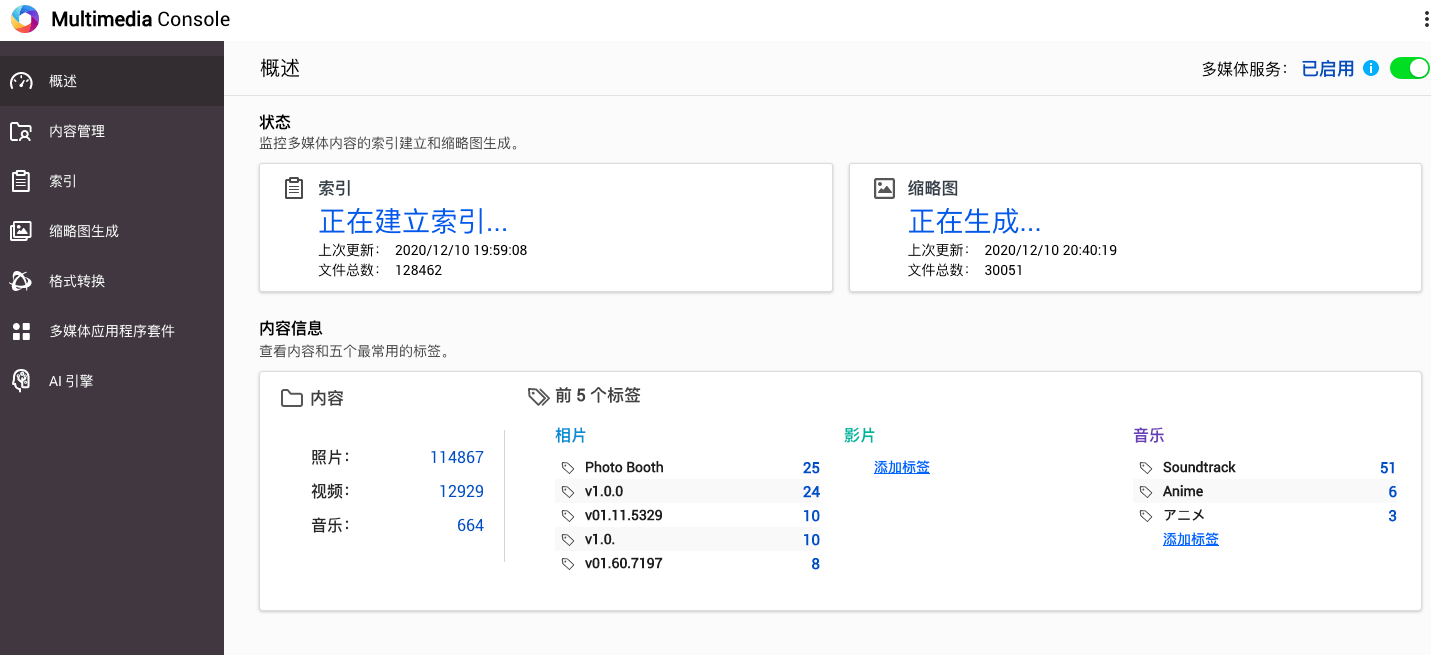Open the 内容管理 sidebar menu item
The width and height of the screenshot is (1431, 655).
coord(112,131)
